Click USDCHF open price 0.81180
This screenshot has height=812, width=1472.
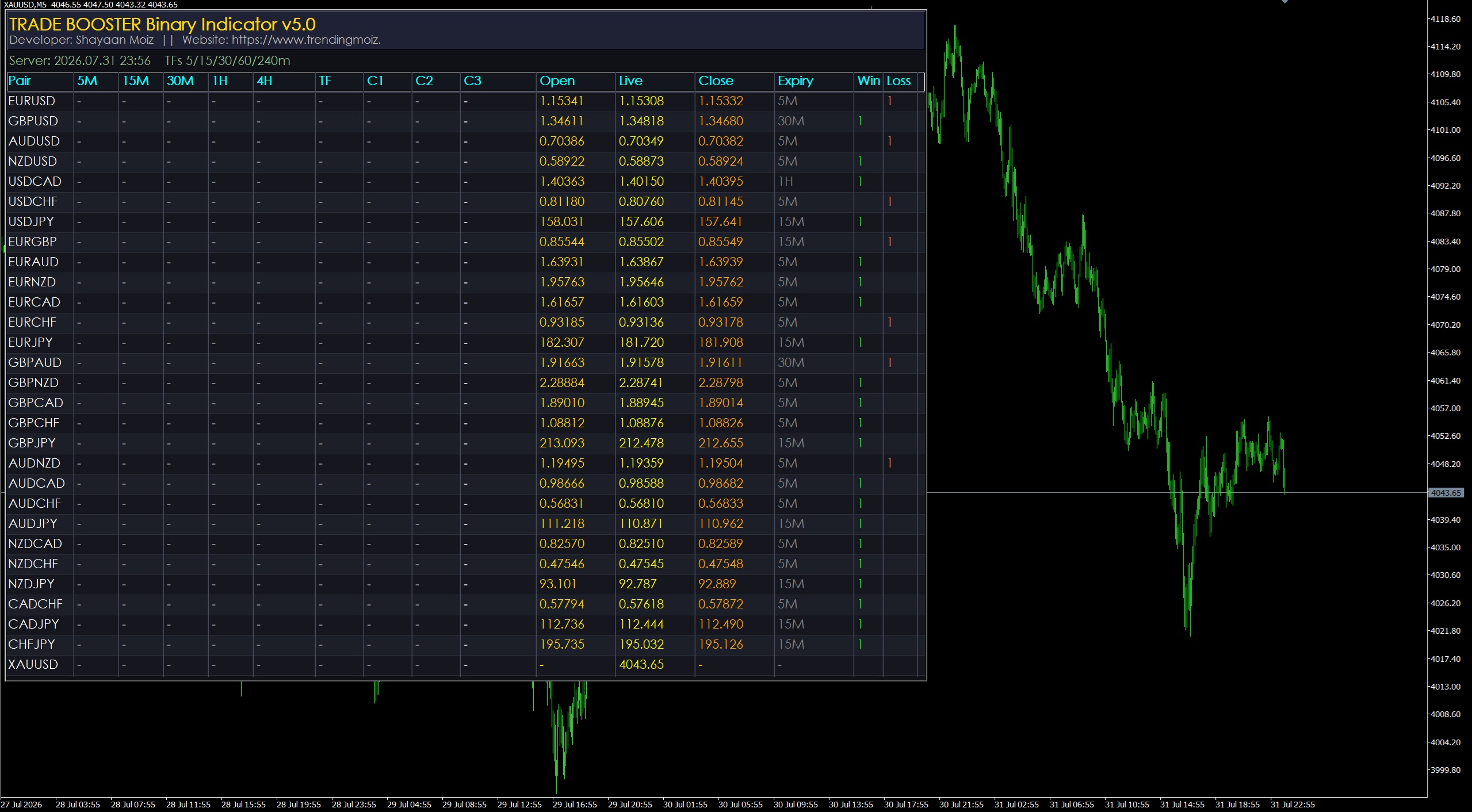[x=561, y=201]
